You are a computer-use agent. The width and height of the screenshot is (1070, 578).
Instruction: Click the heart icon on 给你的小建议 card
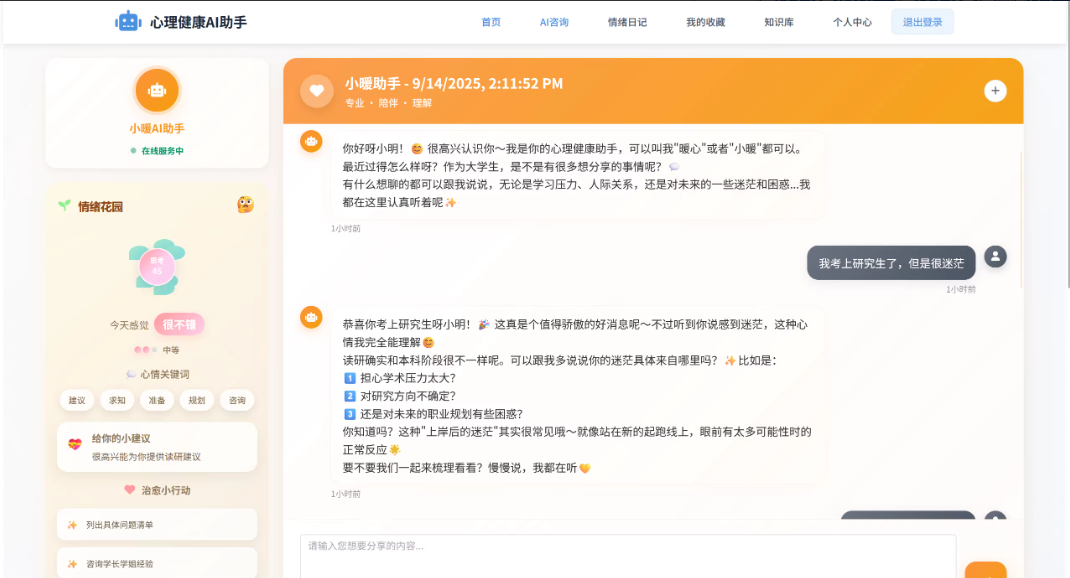pos(72,442)
